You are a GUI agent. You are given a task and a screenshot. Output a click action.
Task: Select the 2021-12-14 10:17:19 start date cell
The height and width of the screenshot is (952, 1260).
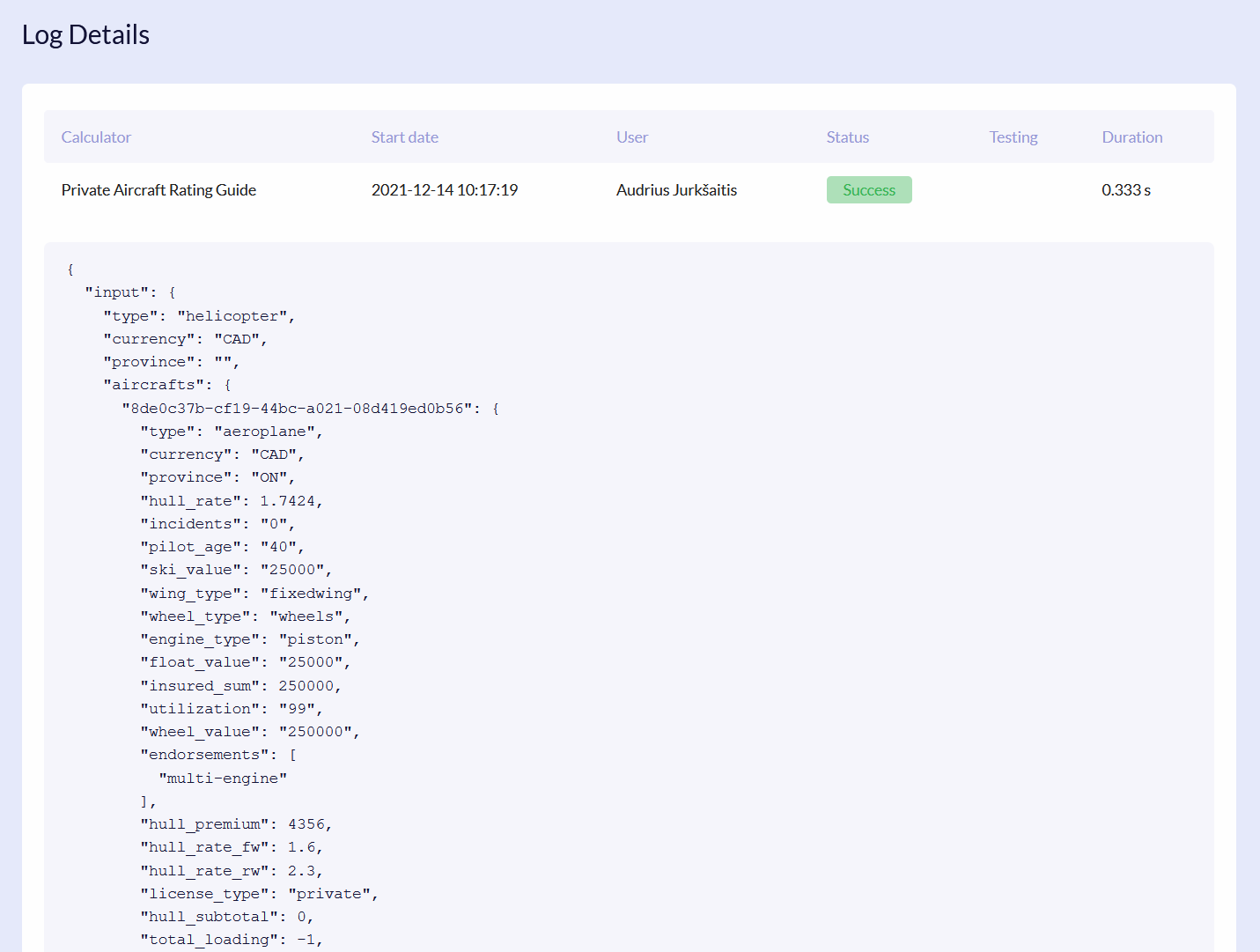[x=444, y=190]
